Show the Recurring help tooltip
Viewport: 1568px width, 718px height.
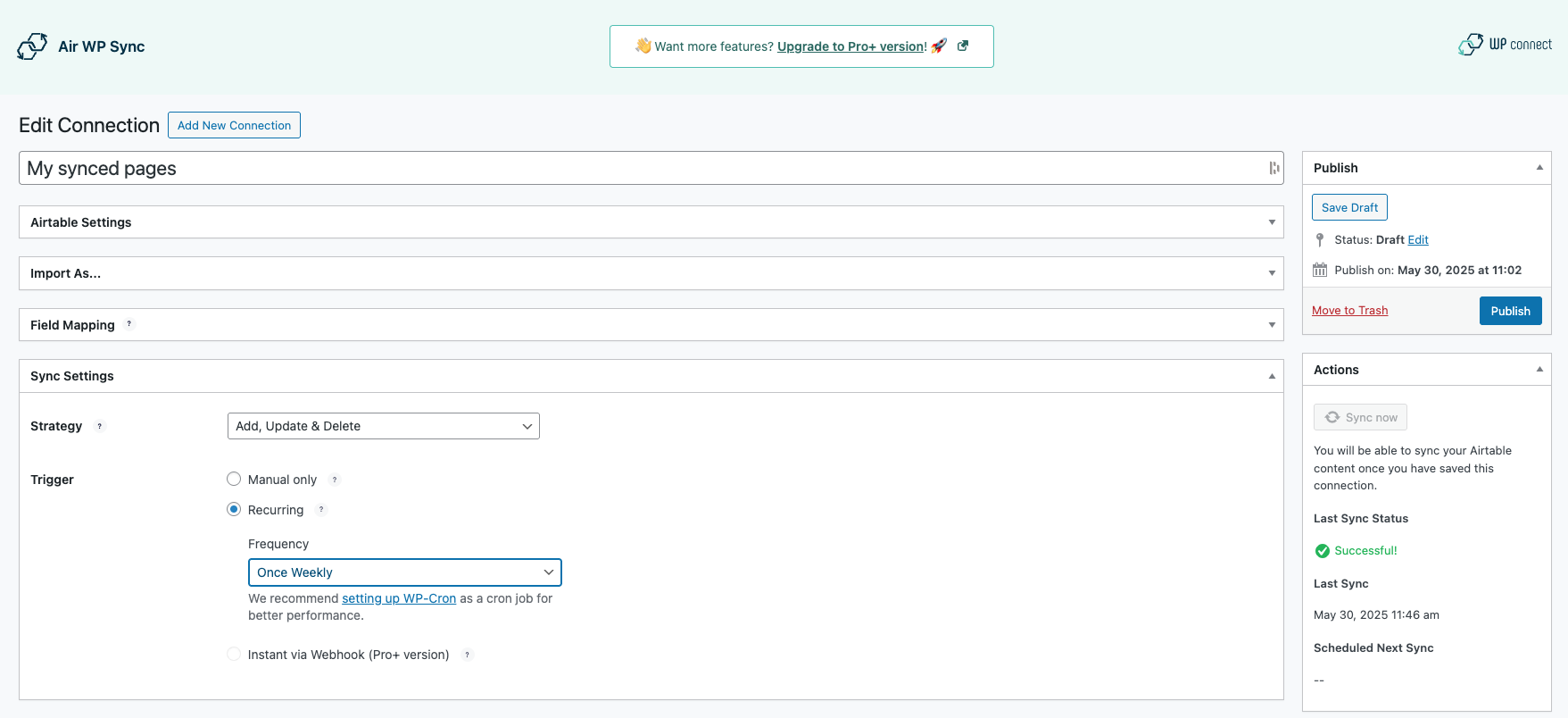tap(321, 510)
